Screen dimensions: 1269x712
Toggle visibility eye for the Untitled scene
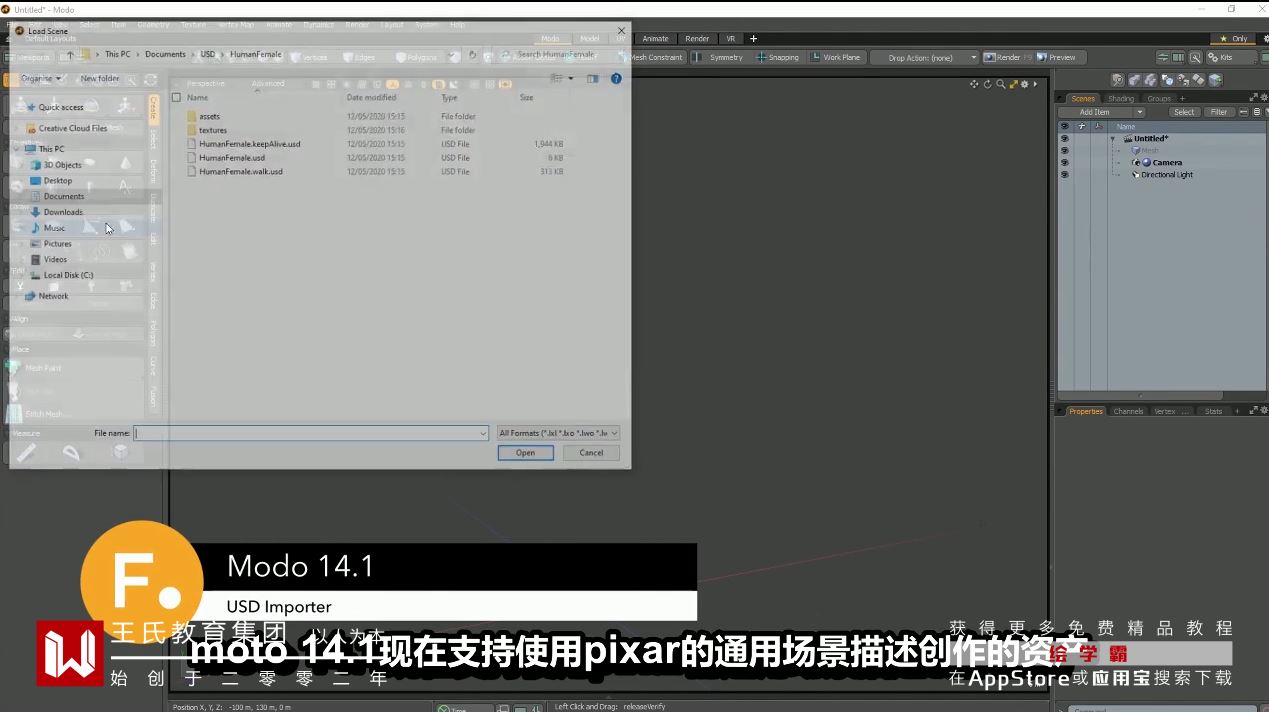click(x=1064, y=138)
